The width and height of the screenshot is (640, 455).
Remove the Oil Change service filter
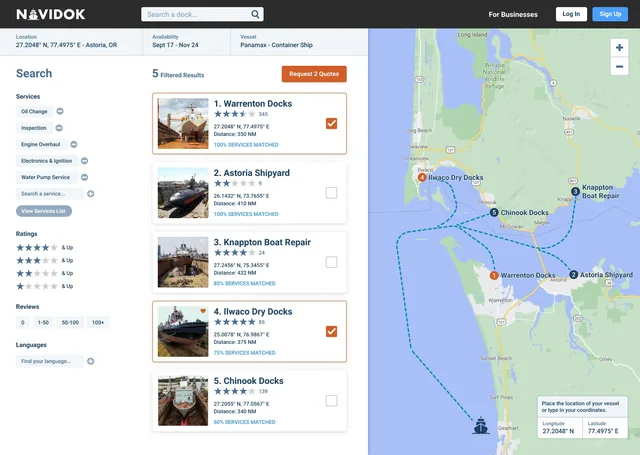pos(60,111)
